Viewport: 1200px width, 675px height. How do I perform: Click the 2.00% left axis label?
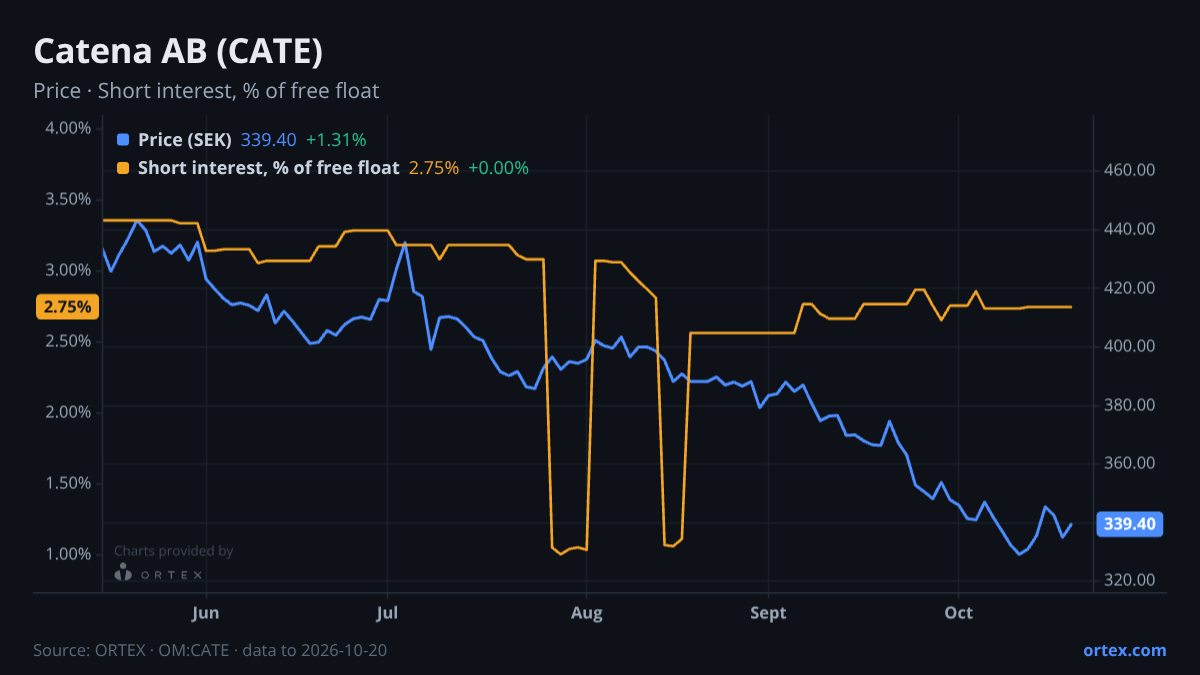[68, 412]
